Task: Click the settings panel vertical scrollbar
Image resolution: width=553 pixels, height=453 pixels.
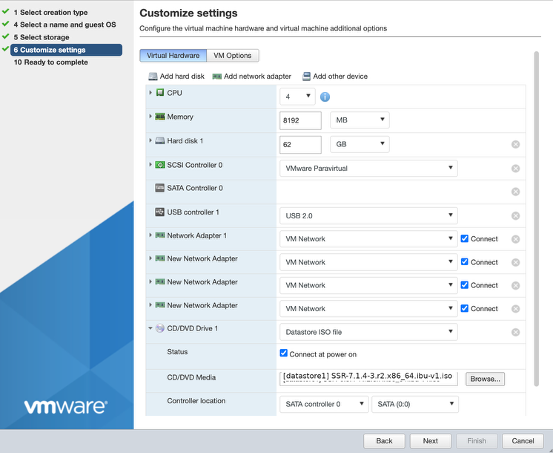Action: [536, 219]
